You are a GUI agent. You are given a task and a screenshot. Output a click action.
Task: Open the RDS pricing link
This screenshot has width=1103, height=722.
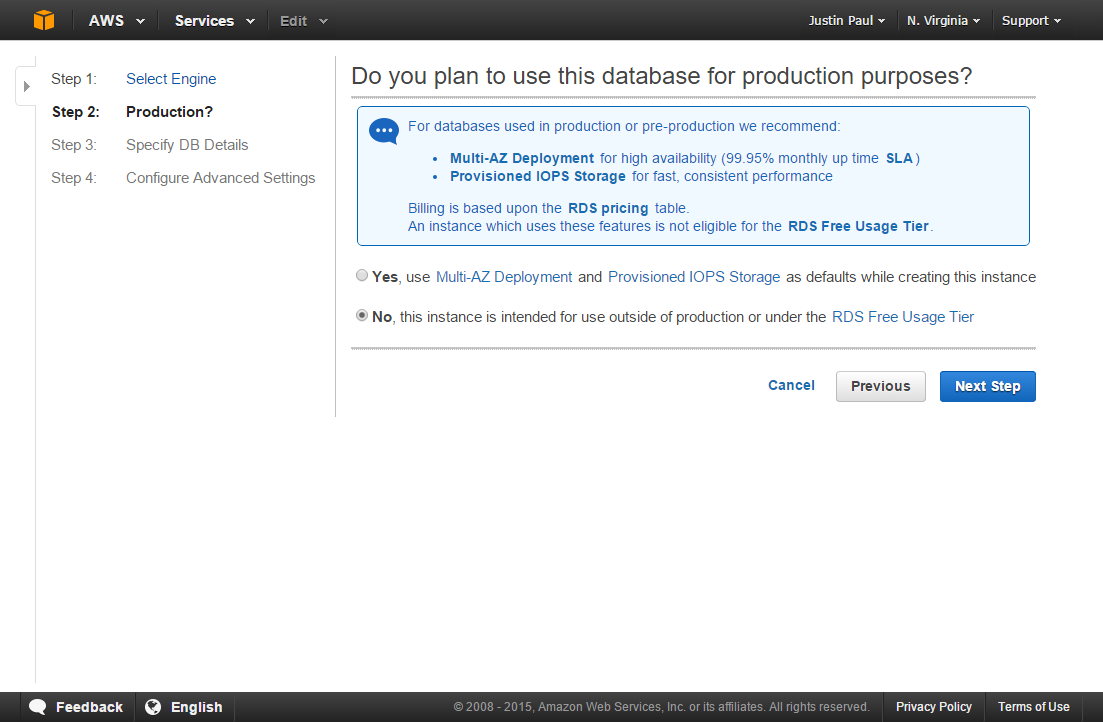[x=608, y=208]
